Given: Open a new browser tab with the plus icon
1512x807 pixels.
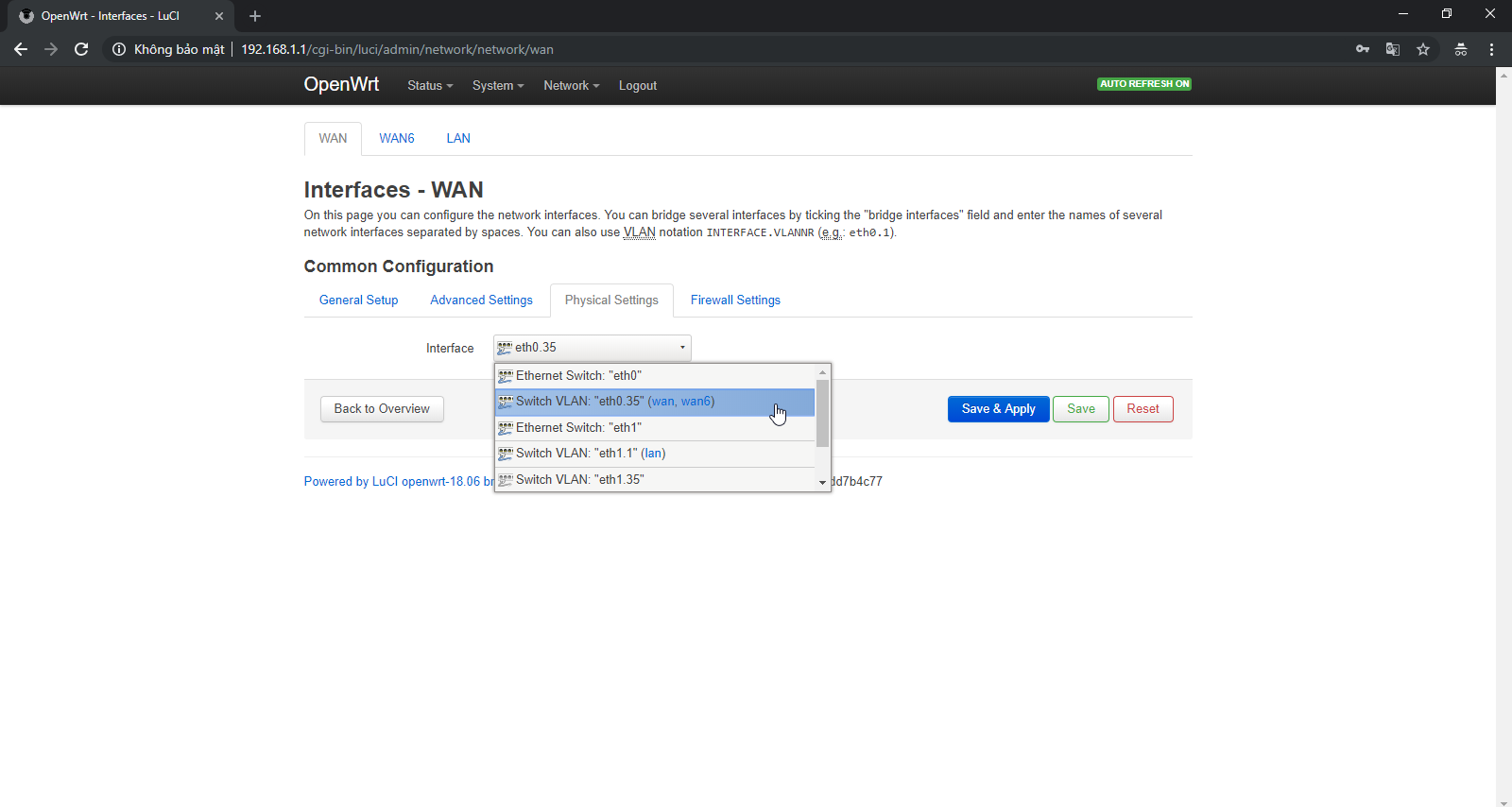Looking at the screenshot, I should tap(255, 16).
